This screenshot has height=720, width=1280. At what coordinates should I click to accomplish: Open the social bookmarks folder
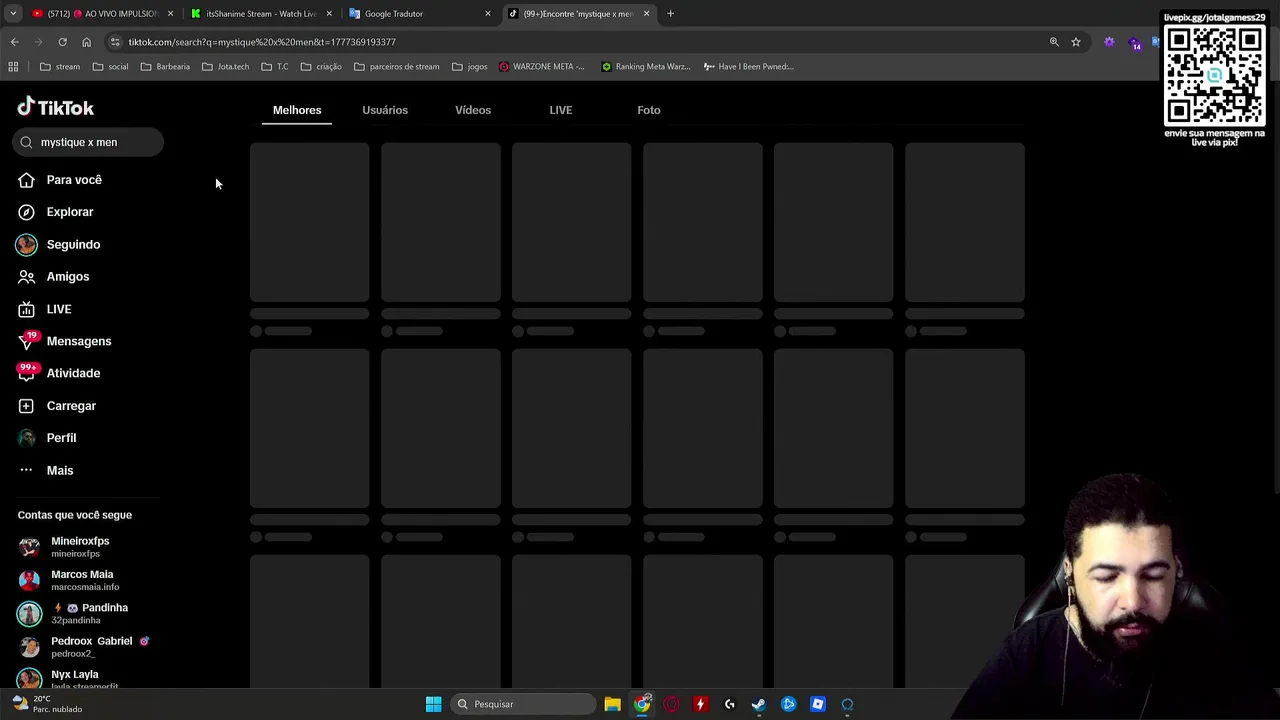pyautogui.click(x=110, y=67)
